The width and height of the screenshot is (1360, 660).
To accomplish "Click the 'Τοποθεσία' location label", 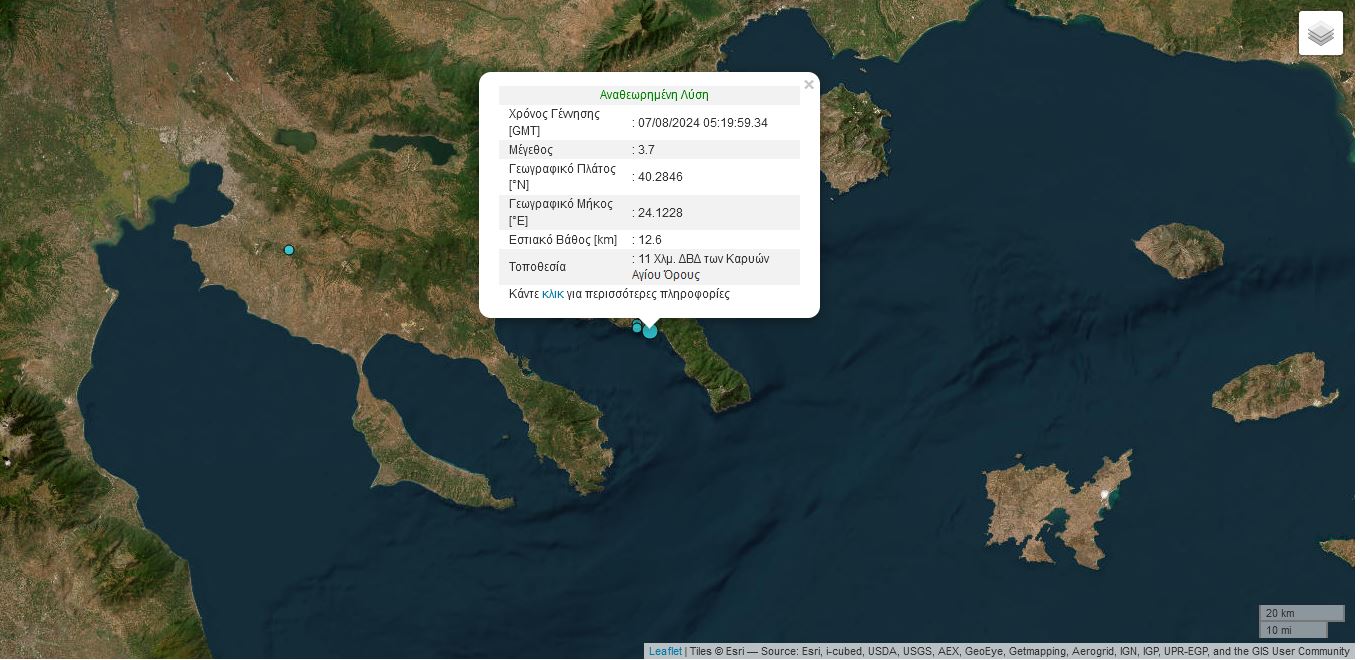I will (537, 267).
